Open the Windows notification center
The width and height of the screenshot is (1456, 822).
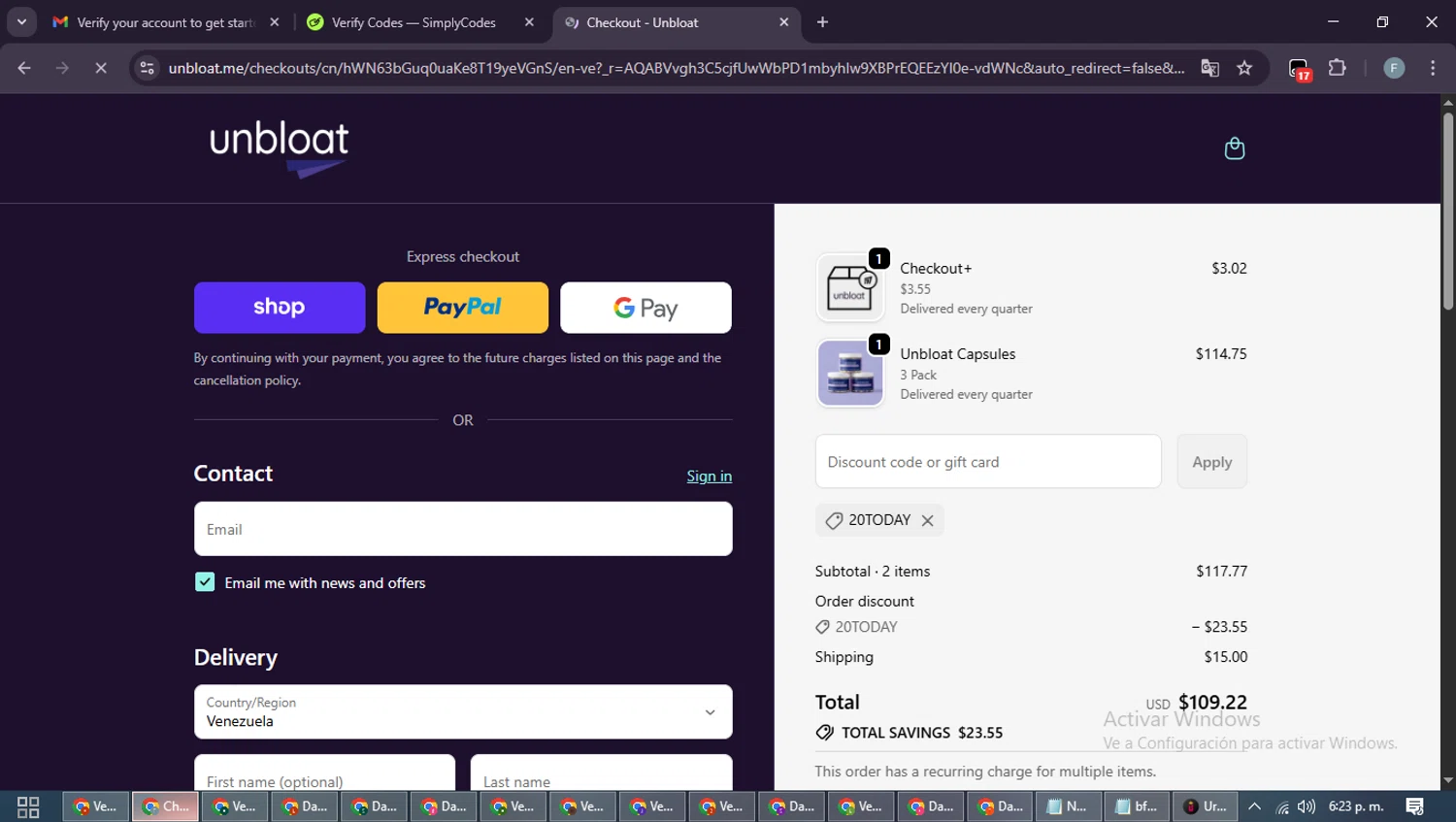pos(1414,806)
